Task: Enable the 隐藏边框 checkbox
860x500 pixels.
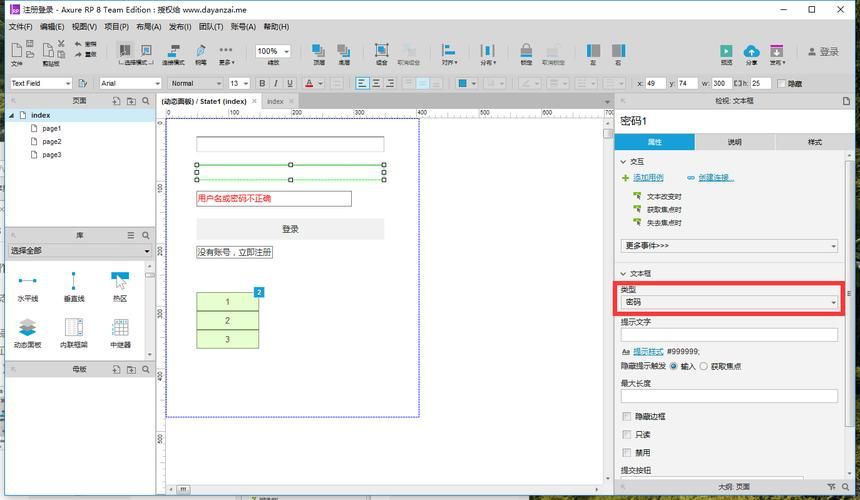Action: 626,417
